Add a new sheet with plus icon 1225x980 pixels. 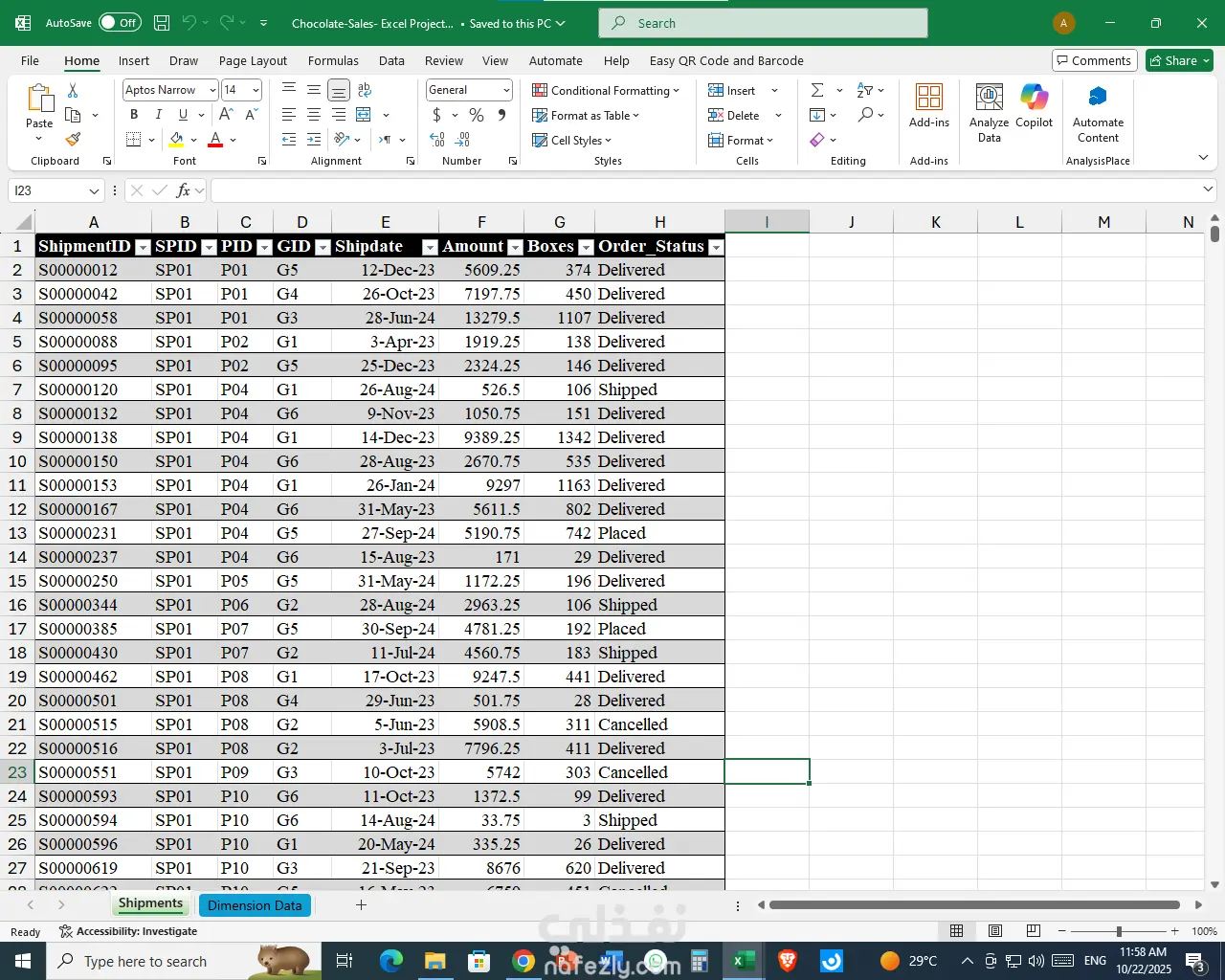tap(361, 905)
